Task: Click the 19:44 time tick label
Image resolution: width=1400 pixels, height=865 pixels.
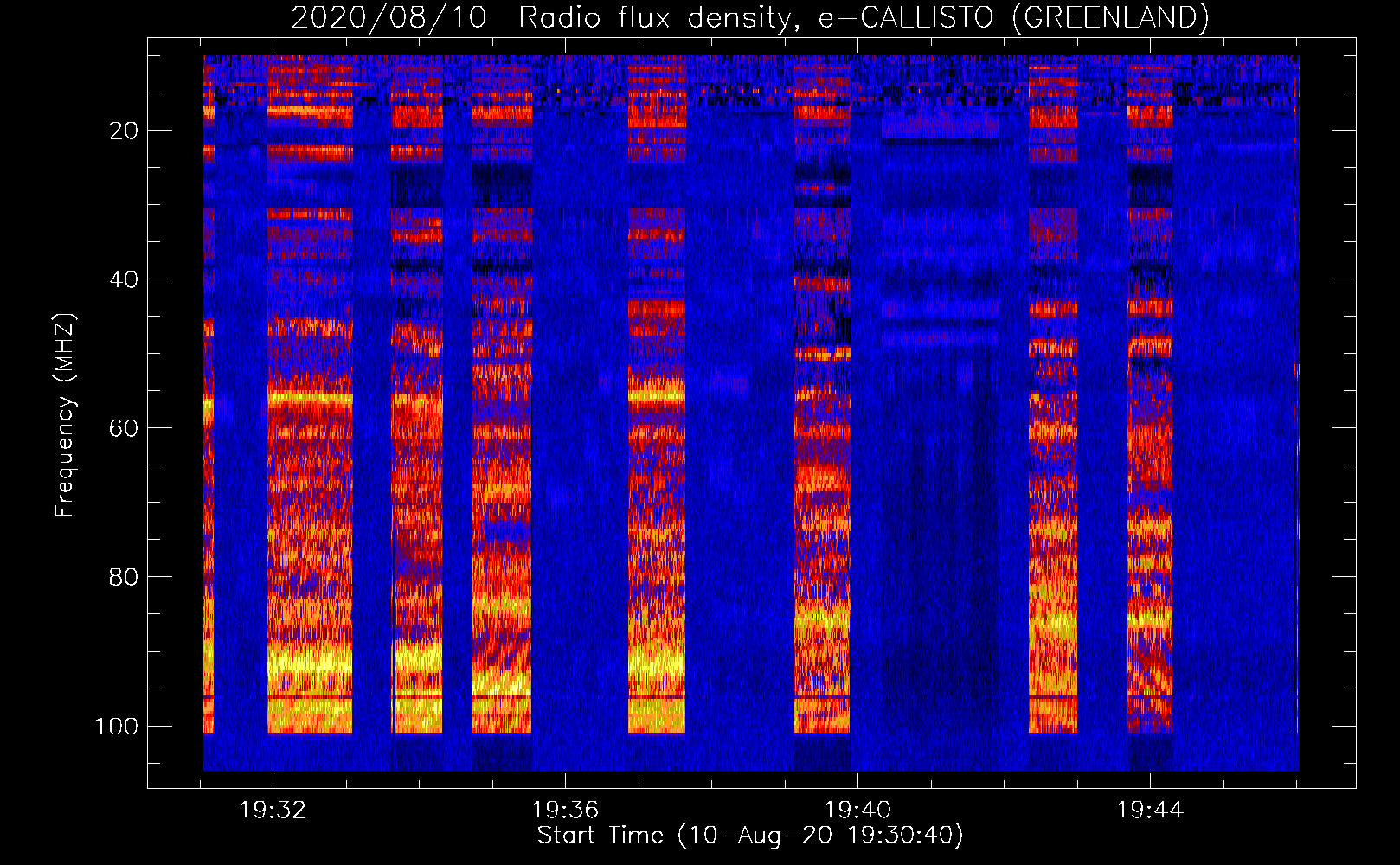Action: 1150,811
